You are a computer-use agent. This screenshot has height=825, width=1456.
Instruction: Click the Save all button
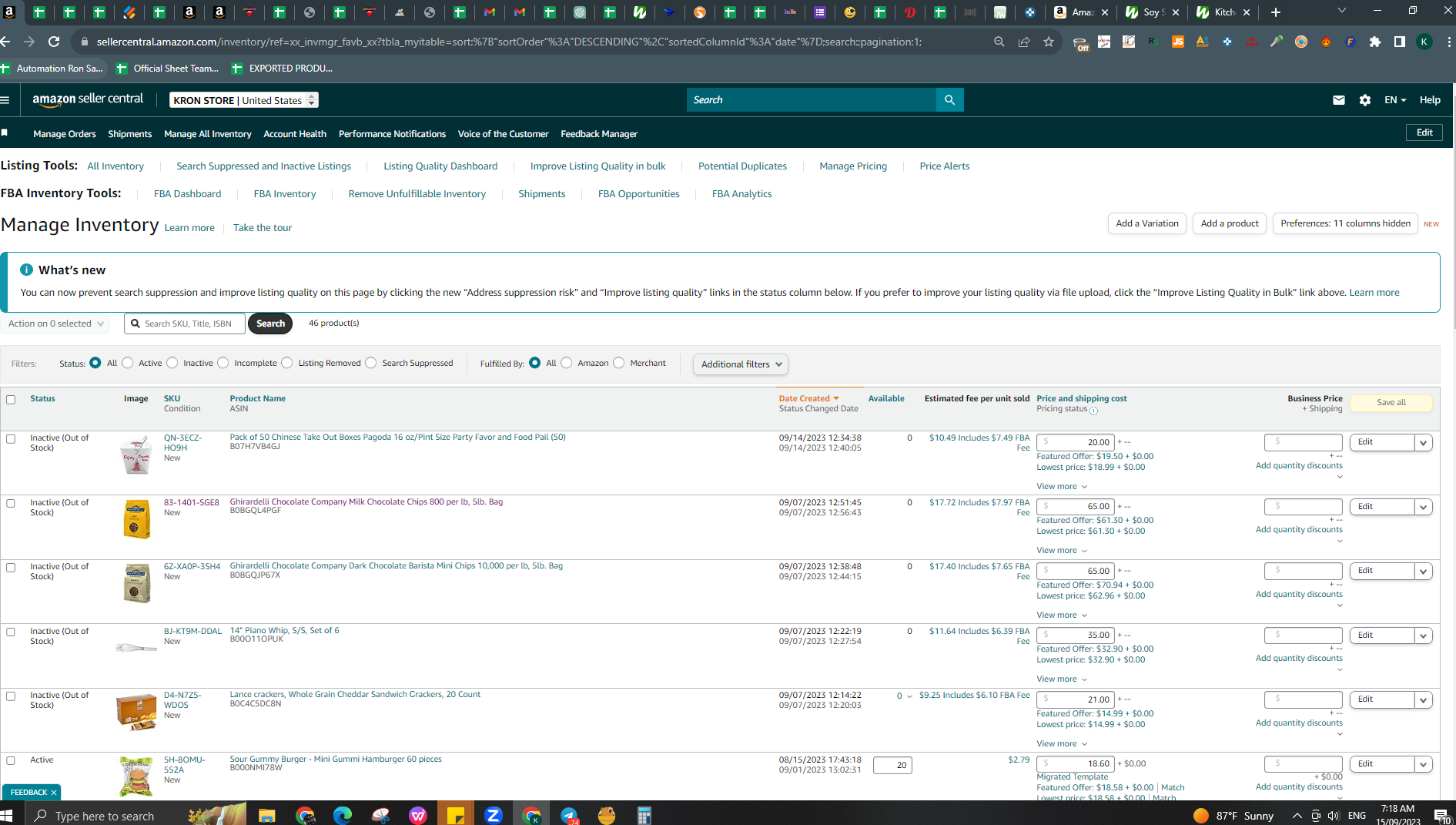pyautogui.click(x=1391, y=403)
